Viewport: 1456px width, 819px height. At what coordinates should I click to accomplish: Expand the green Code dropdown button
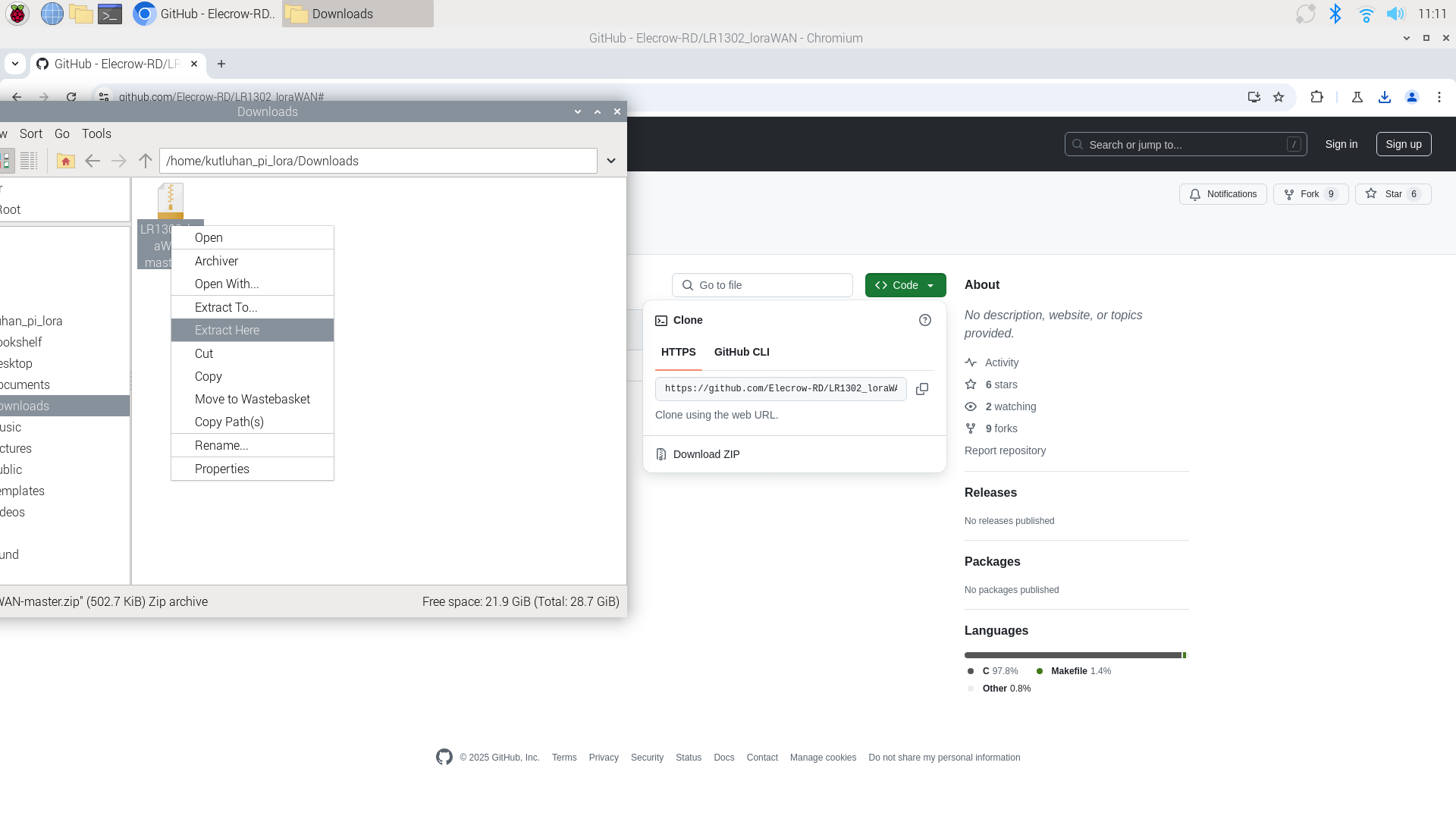905,285
